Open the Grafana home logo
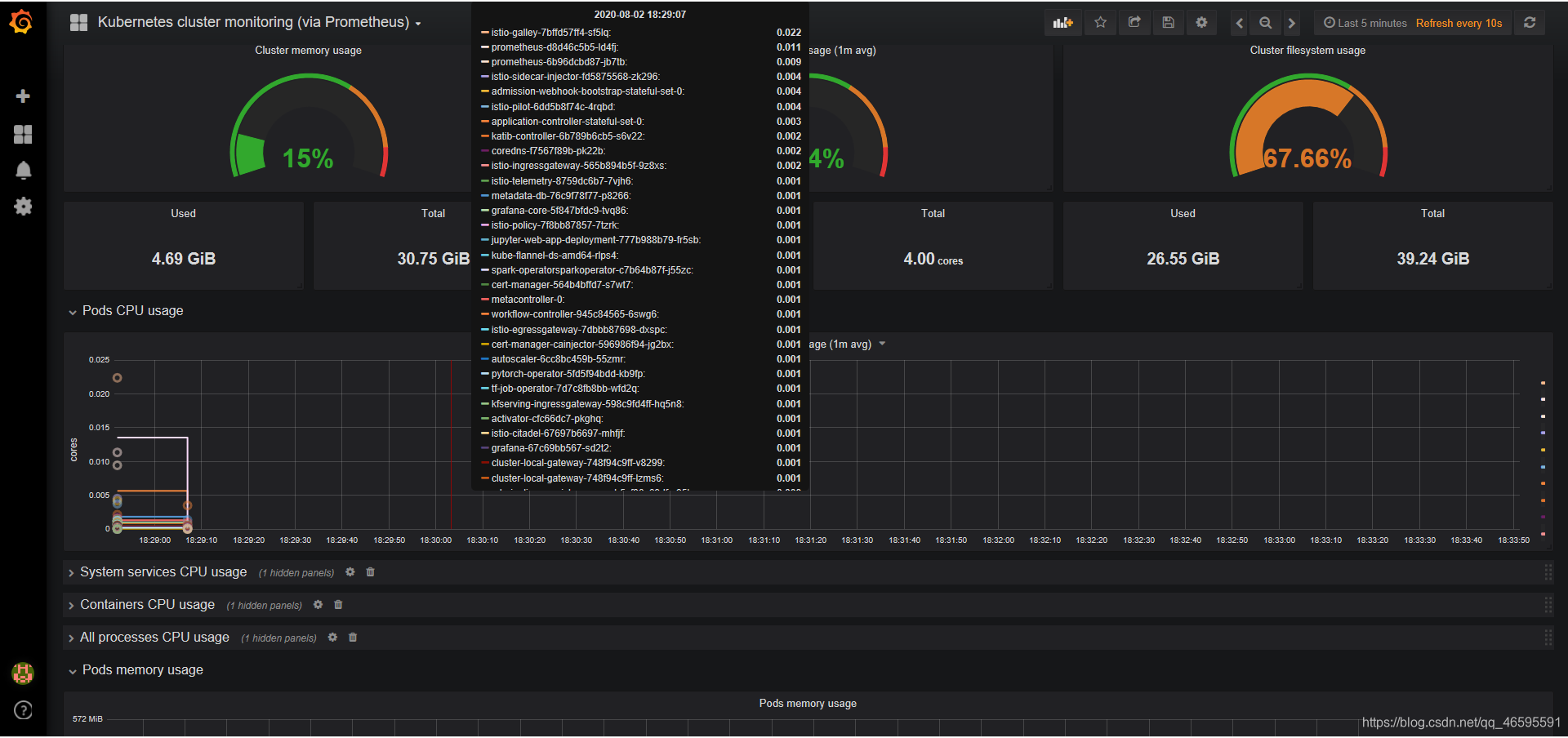Screen dimensions: 1568x738 click(22, 22)
